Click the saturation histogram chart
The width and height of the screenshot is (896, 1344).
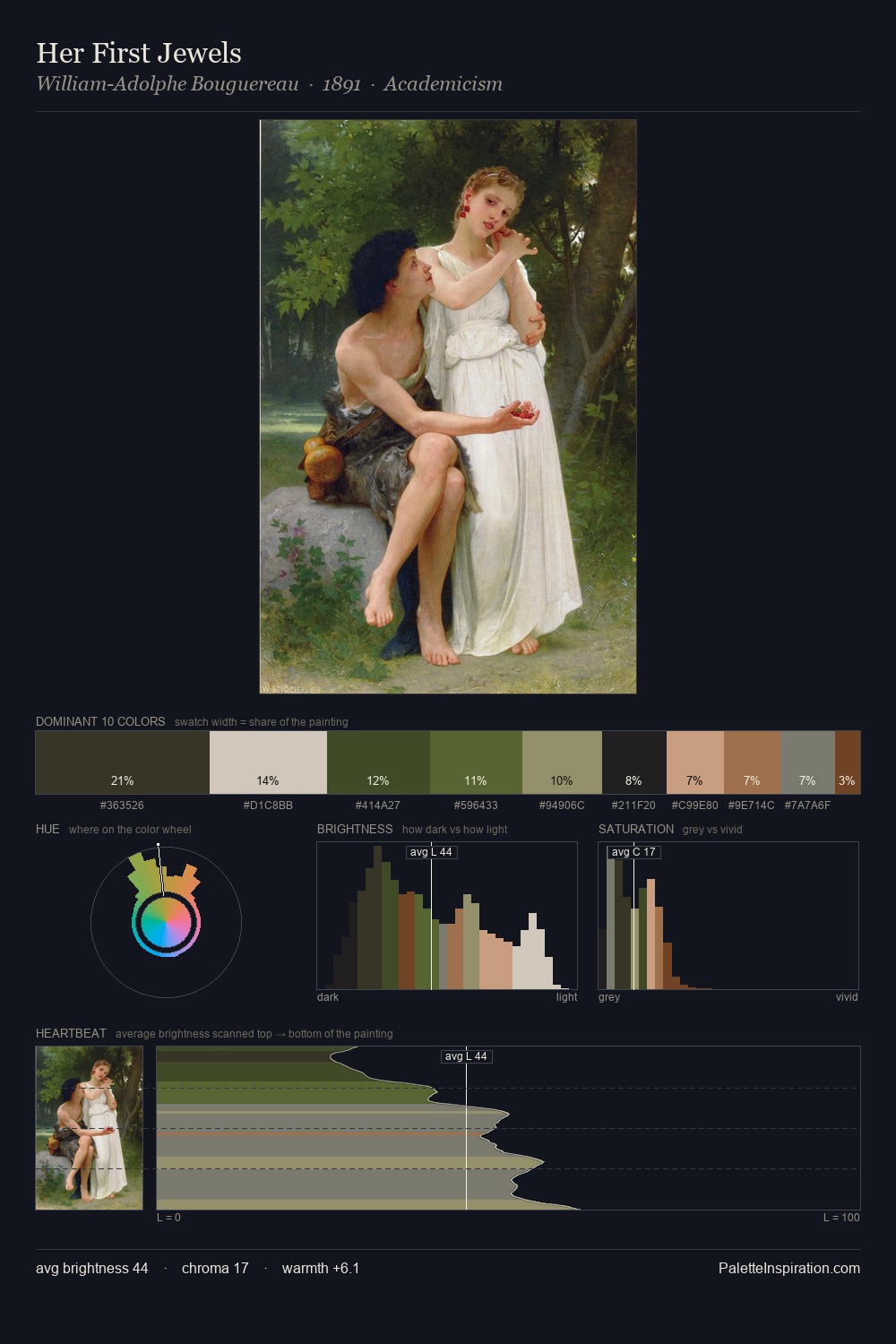728,916
